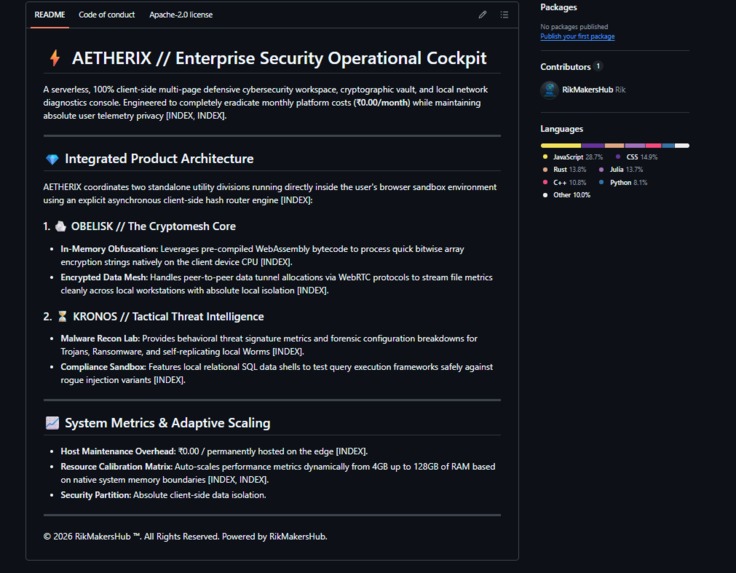The height and width of the screenshot is (573, 736).
Task: Click the 'Security Partition:' bold text
Action: click(96, 495)
